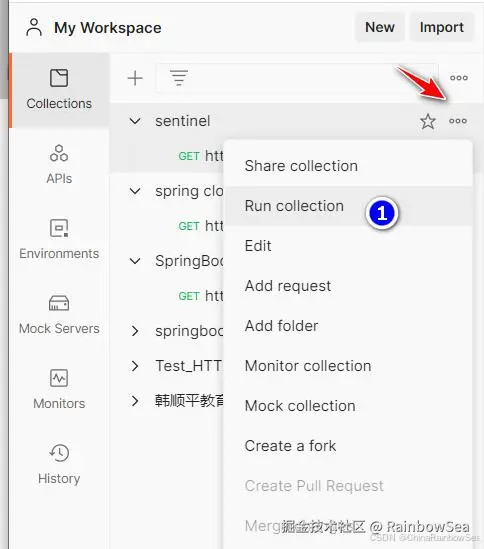Select Create a fork menu entry
Screen dimensions: 484x549
(348, 446)
